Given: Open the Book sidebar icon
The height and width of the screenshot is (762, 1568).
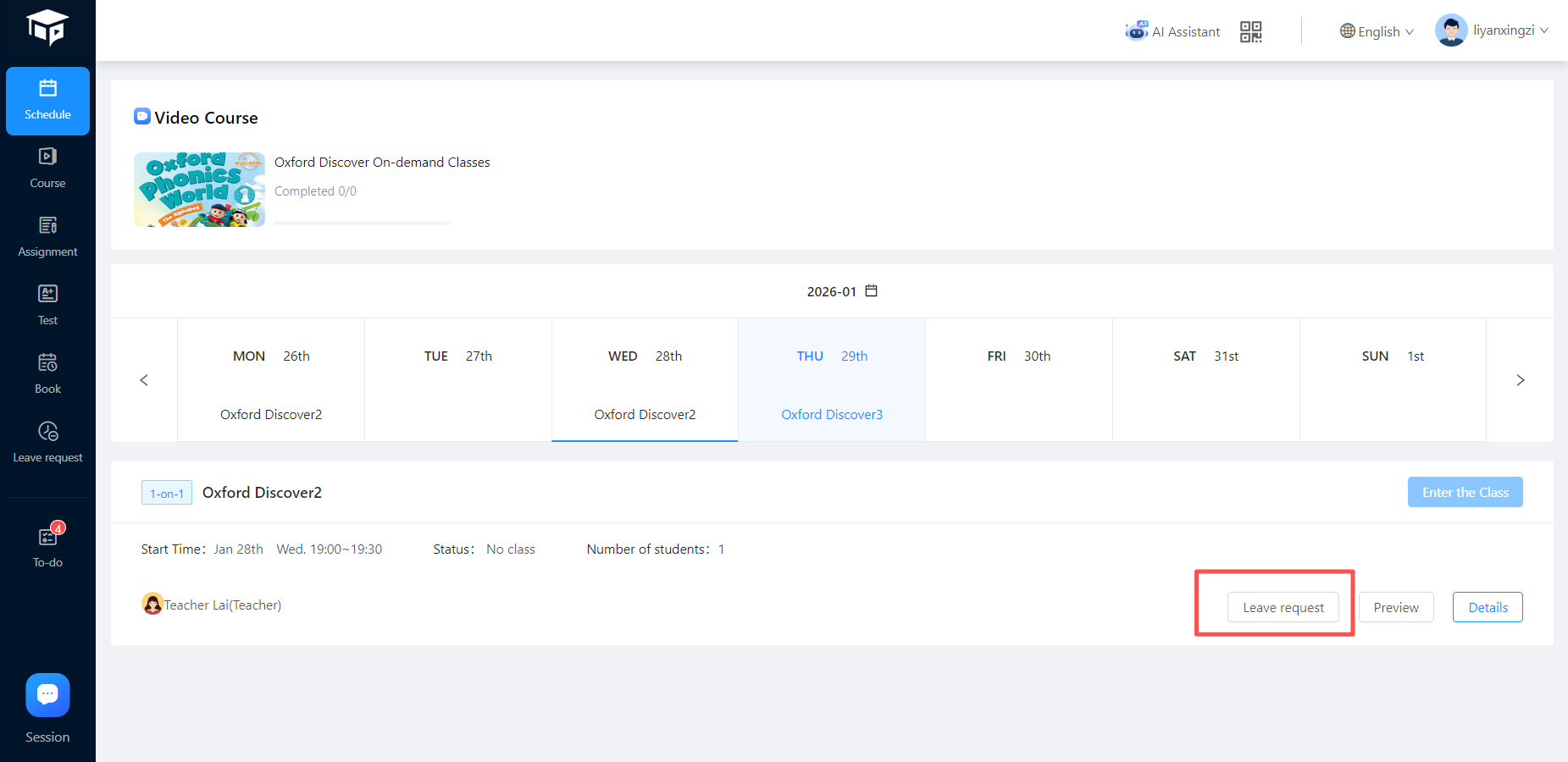Looking at the screenshot, I should pyautogui.click(x=47, y=373).
